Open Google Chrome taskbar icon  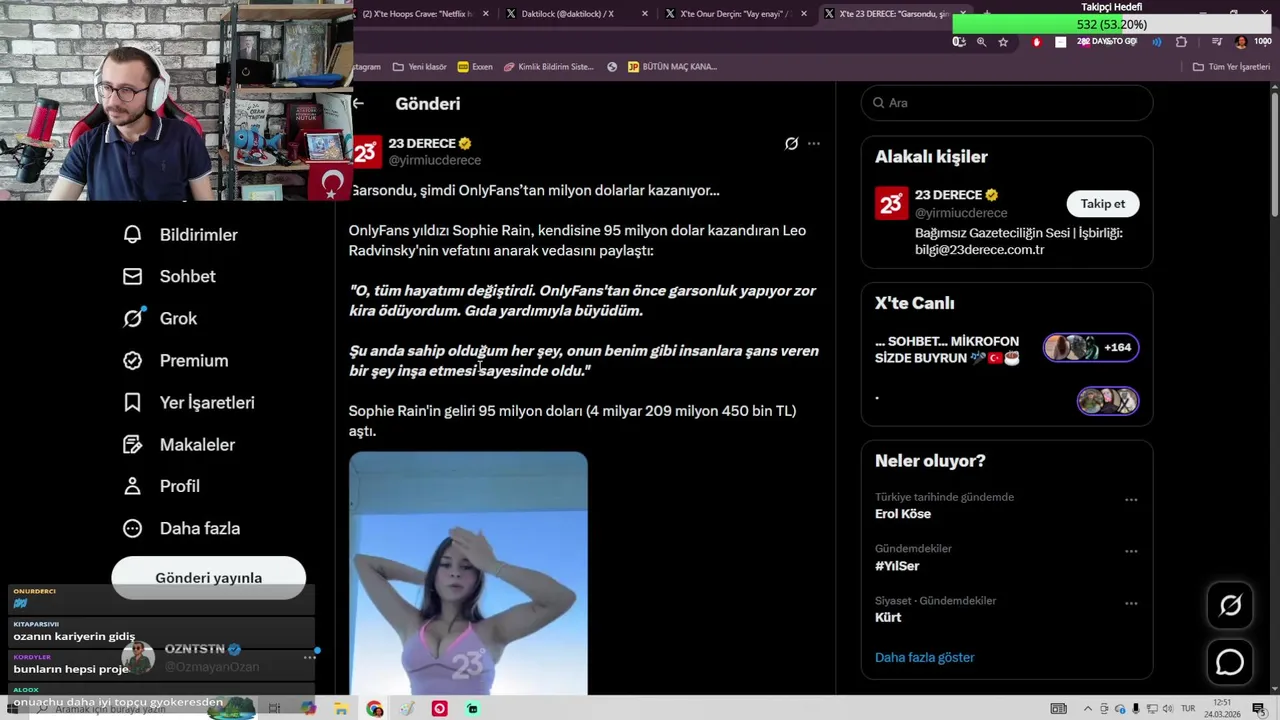(375, 708)
